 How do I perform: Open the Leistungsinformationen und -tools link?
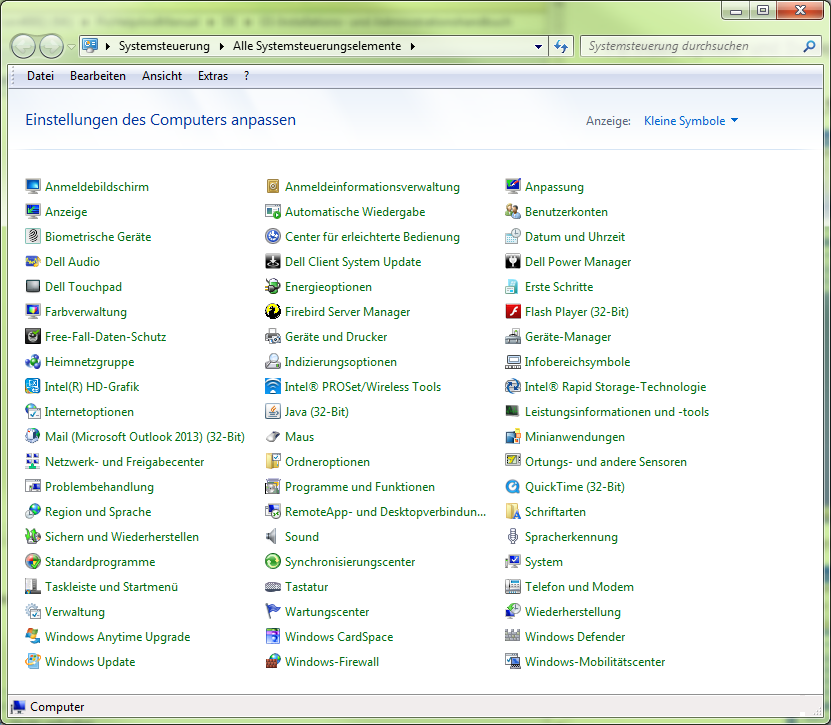pyautogui.click(x=617, y=412)
